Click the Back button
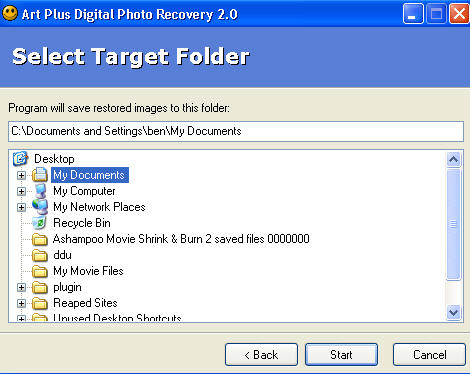 tap(261, 355)
